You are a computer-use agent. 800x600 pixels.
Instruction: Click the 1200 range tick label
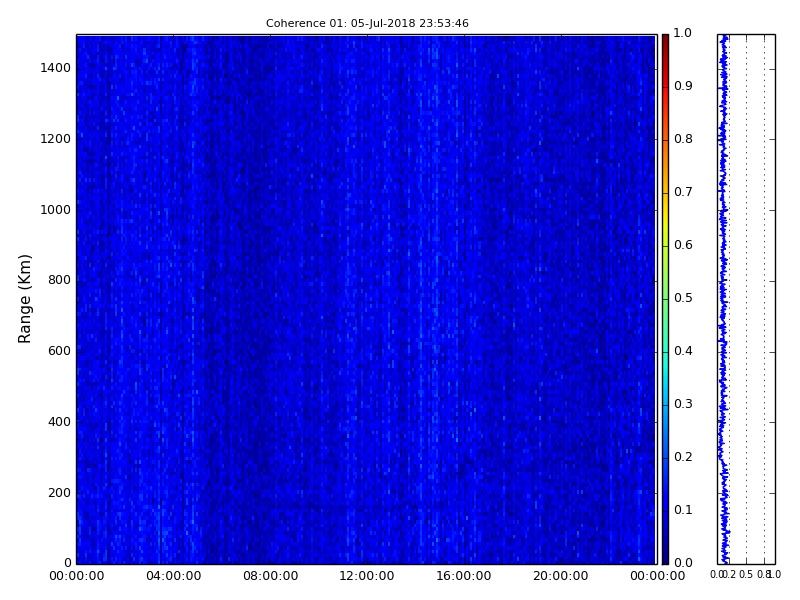pos(56,139)
